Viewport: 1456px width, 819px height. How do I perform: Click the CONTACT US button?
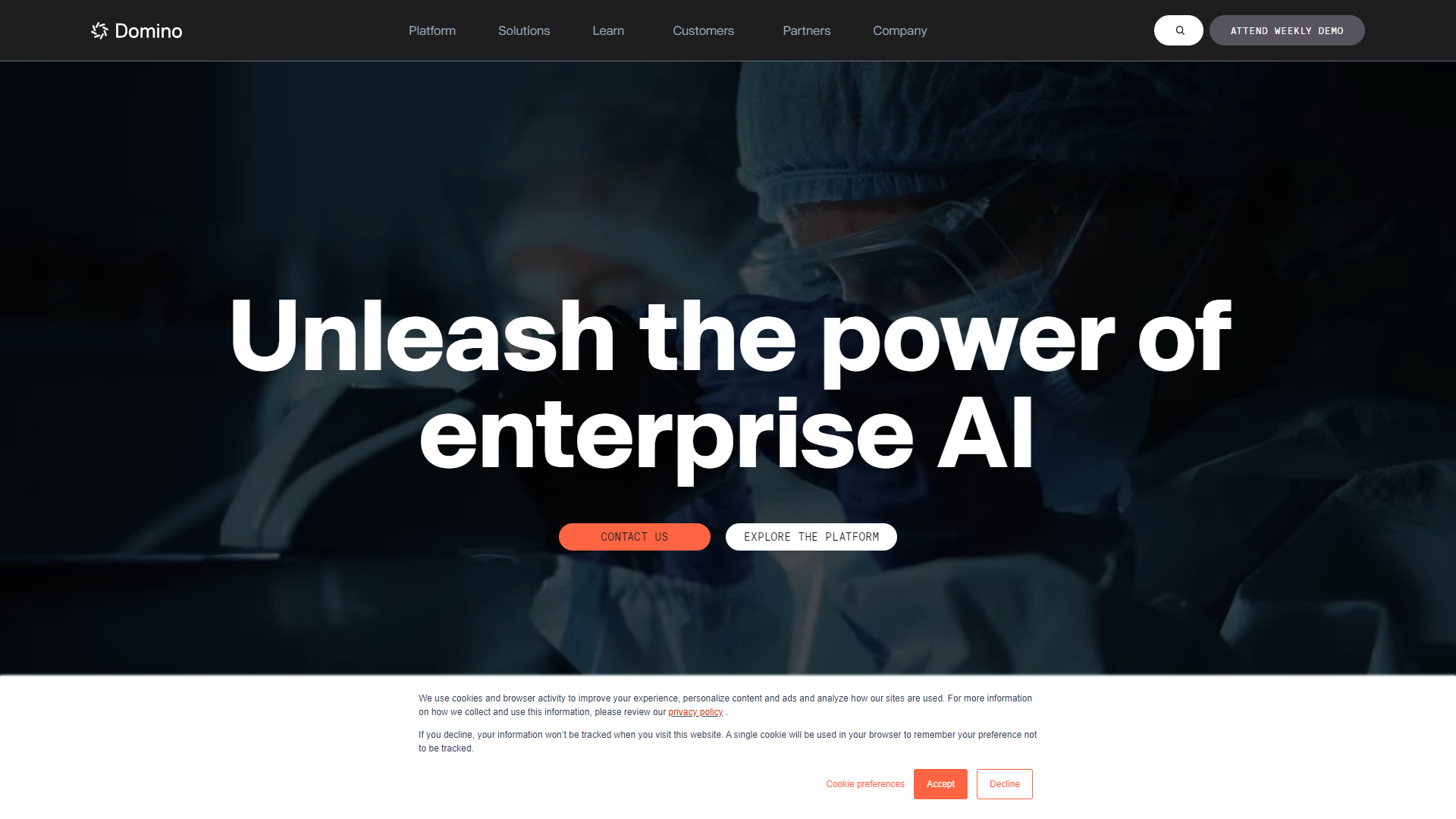point(634,537)
